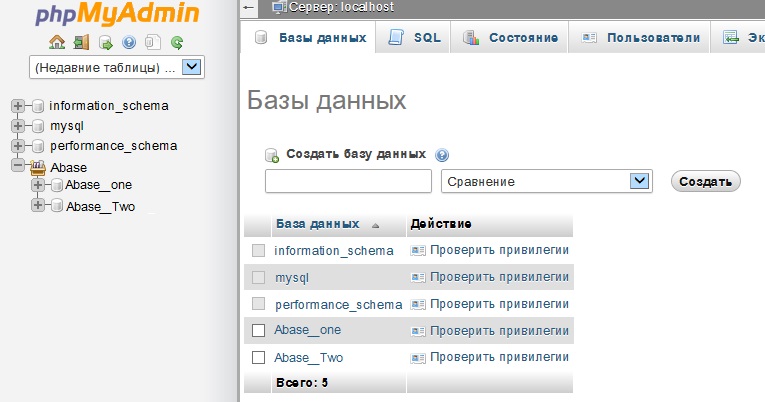Open the Недавние таблицы dropdown
The height and width of the screenshot is (402, 765).
(x=193, y=68)
